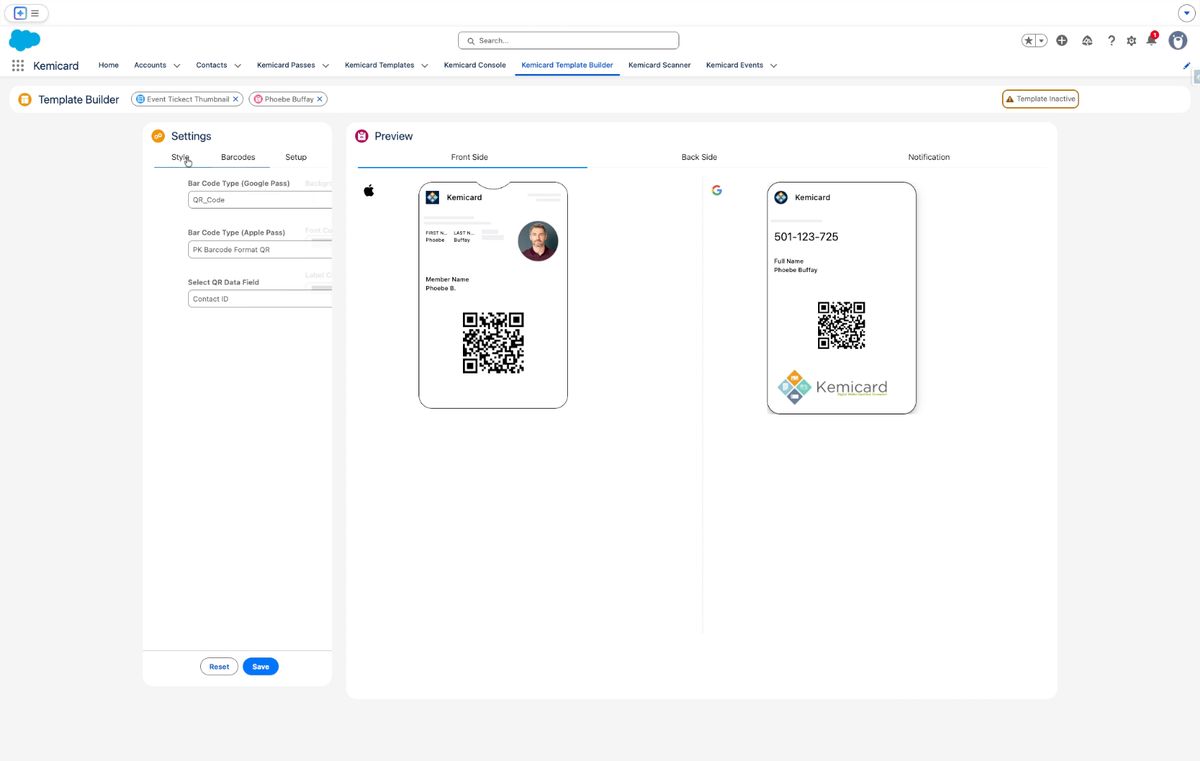The image size is (1200, 761).
Task: Open the Kemicard Events tab
Action: [734, 65]
